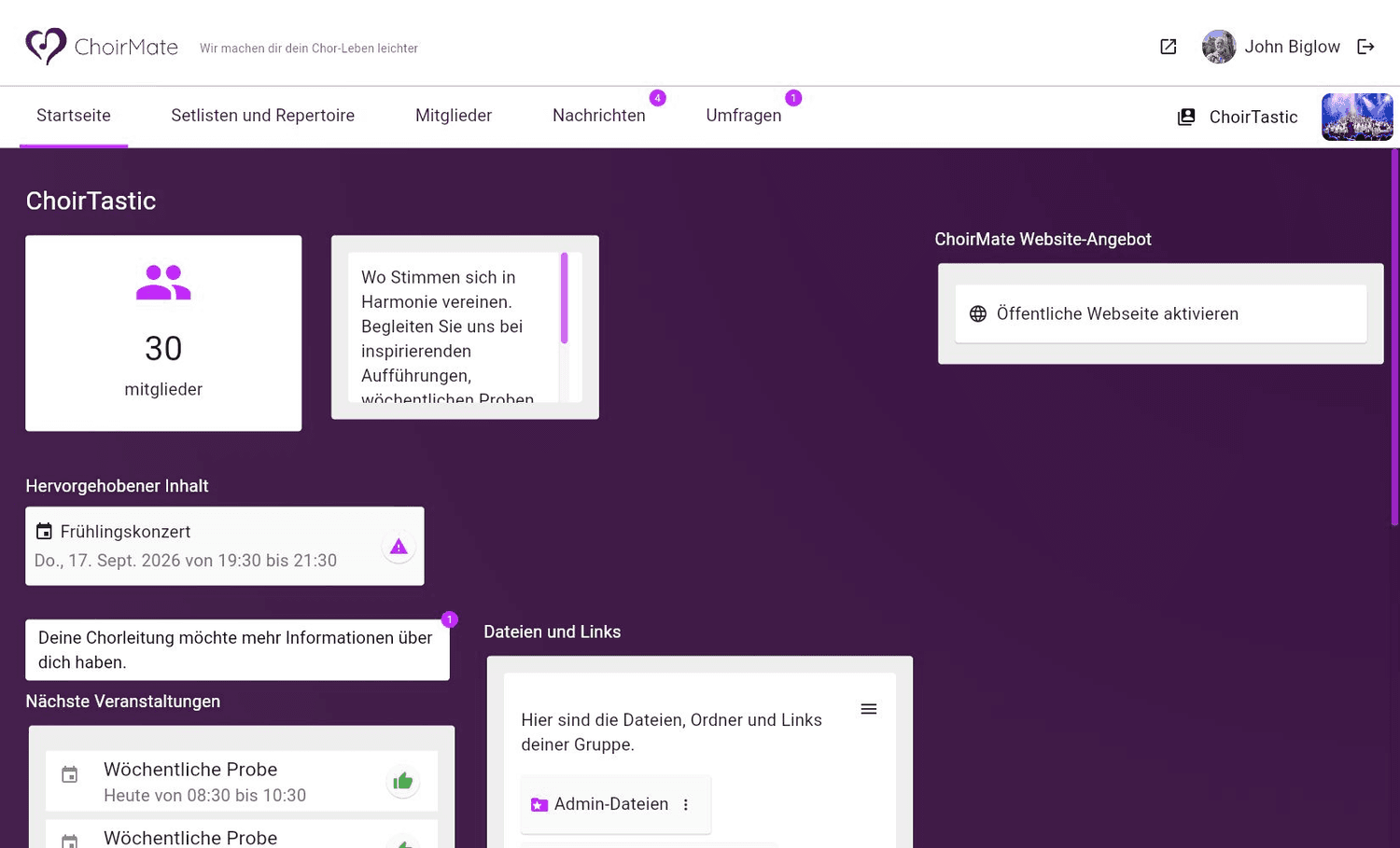Click the ChoirMate heart logo

click(46, 46)
